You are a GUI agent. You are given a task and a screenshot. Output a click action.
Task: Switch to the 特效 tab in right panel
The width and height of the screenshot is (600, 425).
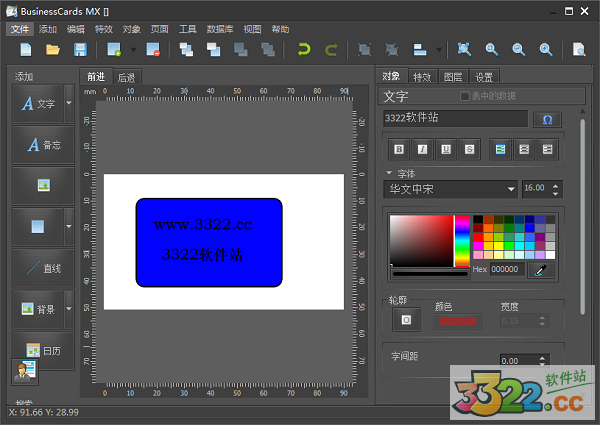click(x=422, y=77)
